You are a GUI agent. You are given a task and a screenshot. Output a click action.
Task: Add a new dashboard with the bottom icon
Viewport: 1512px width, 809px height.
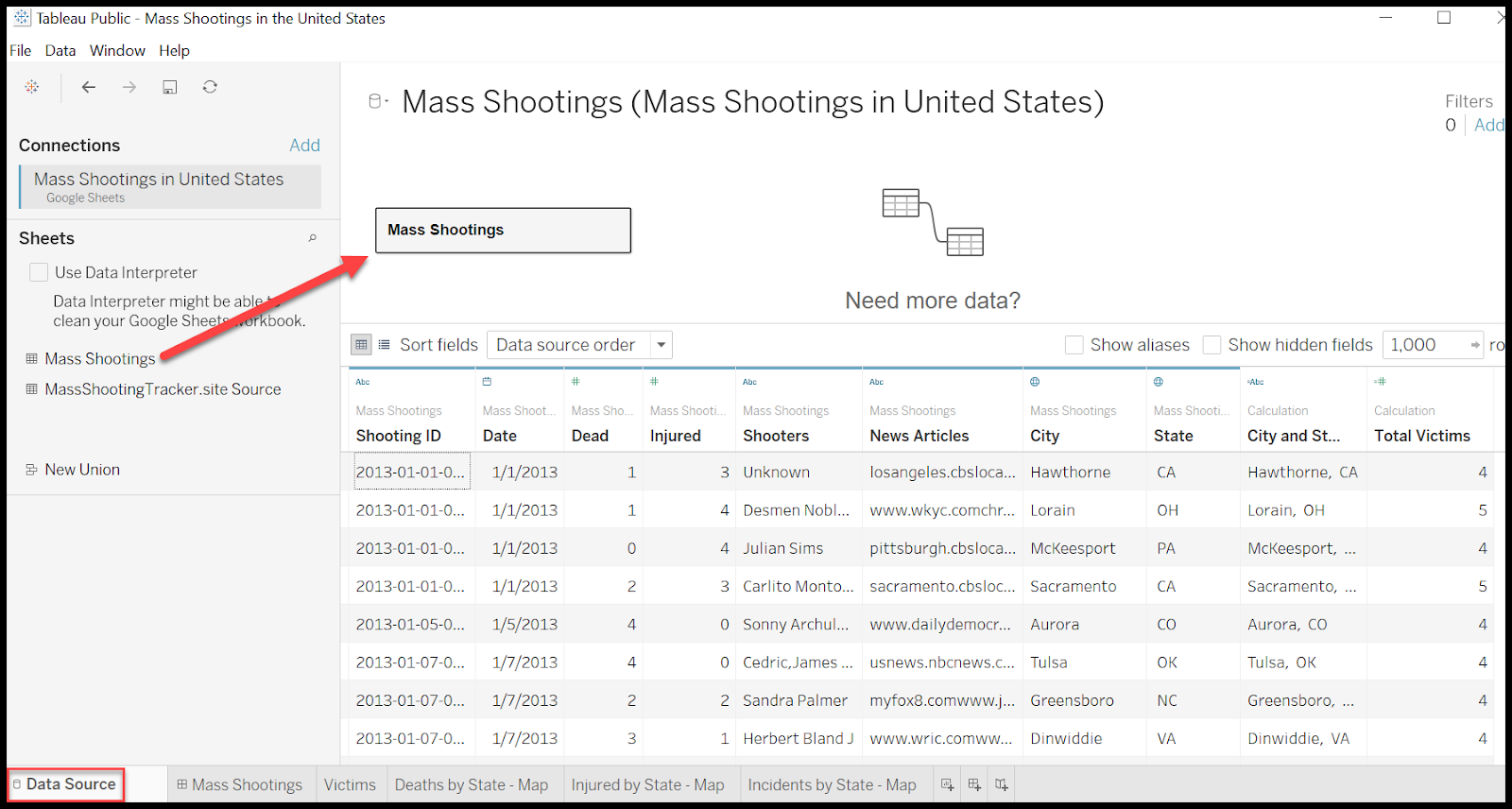point(974,785)
